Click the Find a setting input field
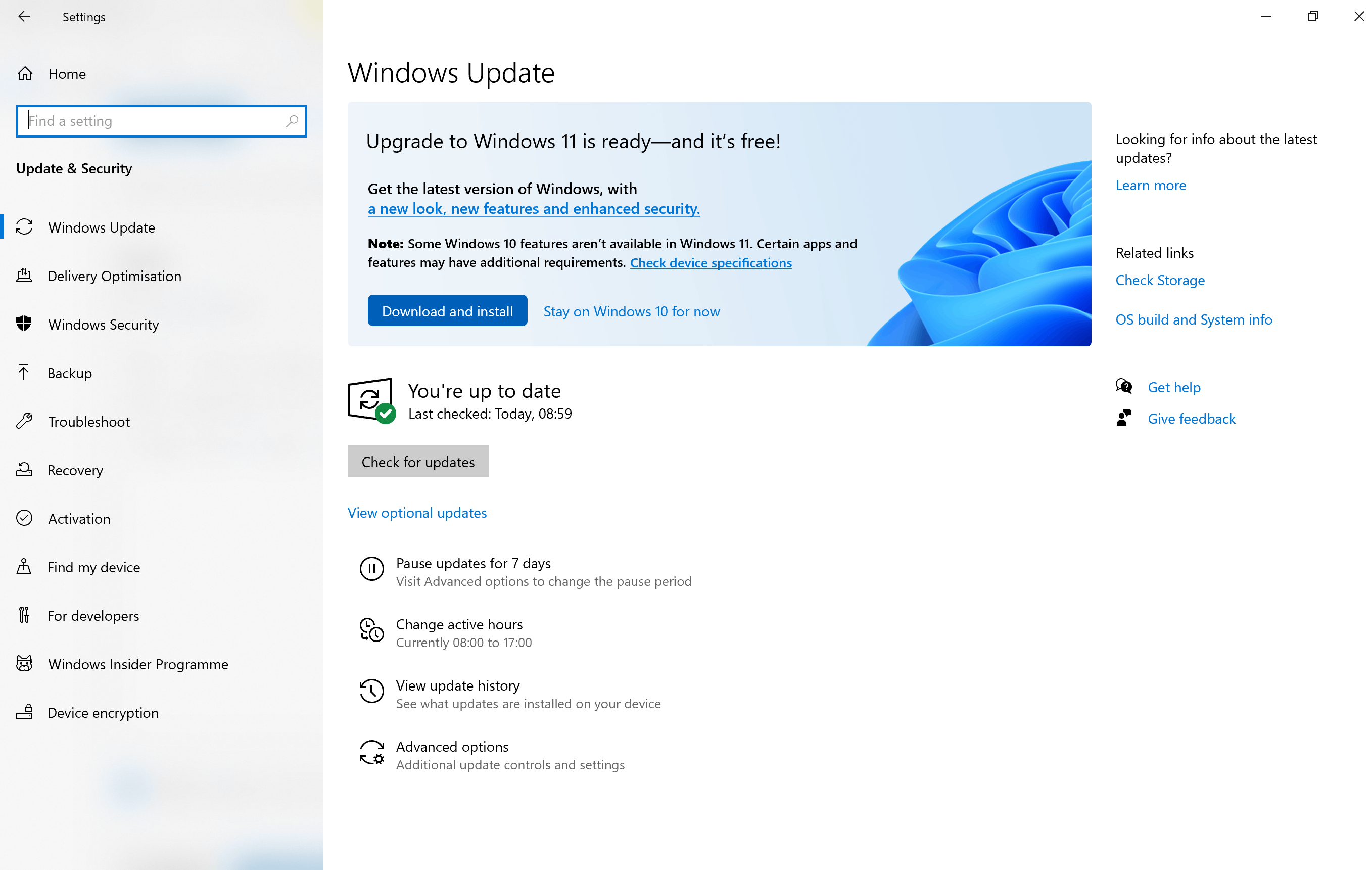Image resolution: width=1372 pixels, height=870 pixels. click(x=163, y=120)
